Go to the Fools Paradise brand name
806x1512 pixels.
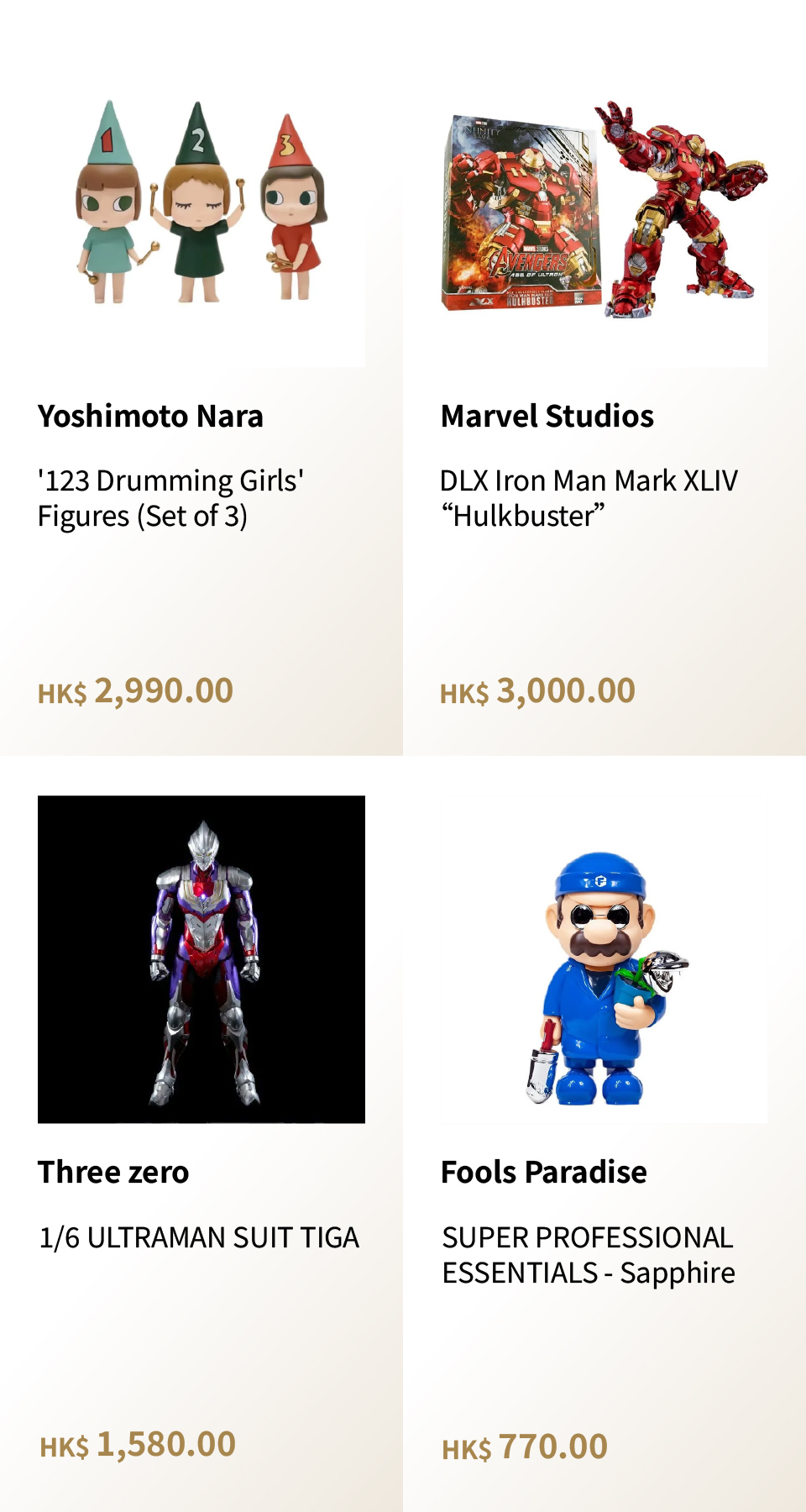[x=544, y=1173]
